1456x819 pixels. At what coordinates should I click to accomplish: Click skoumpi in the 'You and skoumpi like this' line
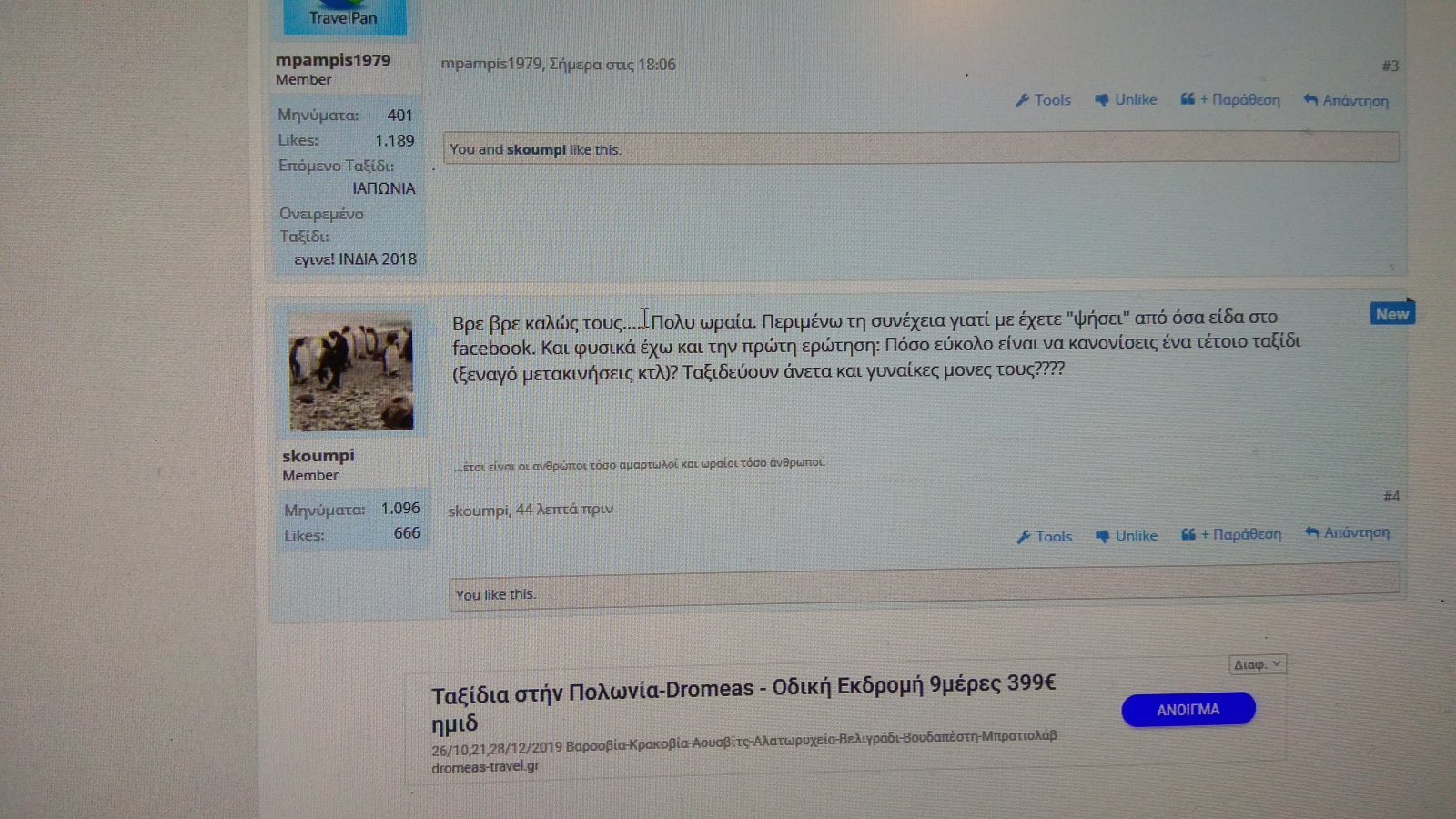pyautogui.click(x=536, y=149)
